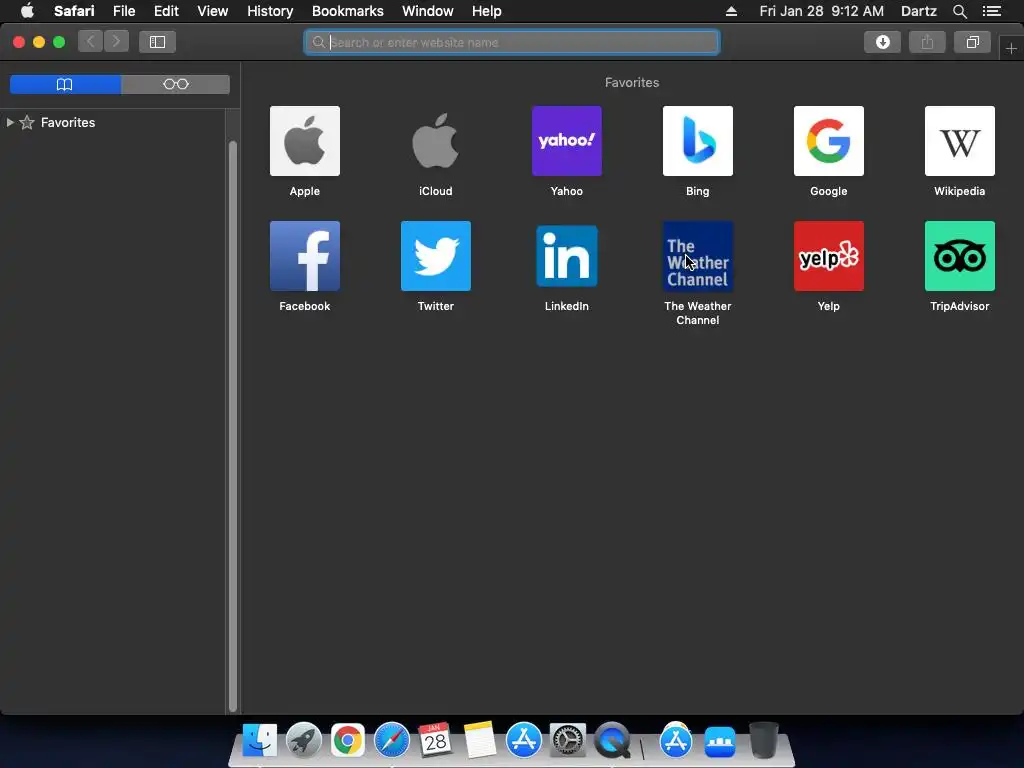Open the Trash in the Dock
The height and width of the screenshot is (768, 1024).
pyautogui.click(x=763, y=741)
